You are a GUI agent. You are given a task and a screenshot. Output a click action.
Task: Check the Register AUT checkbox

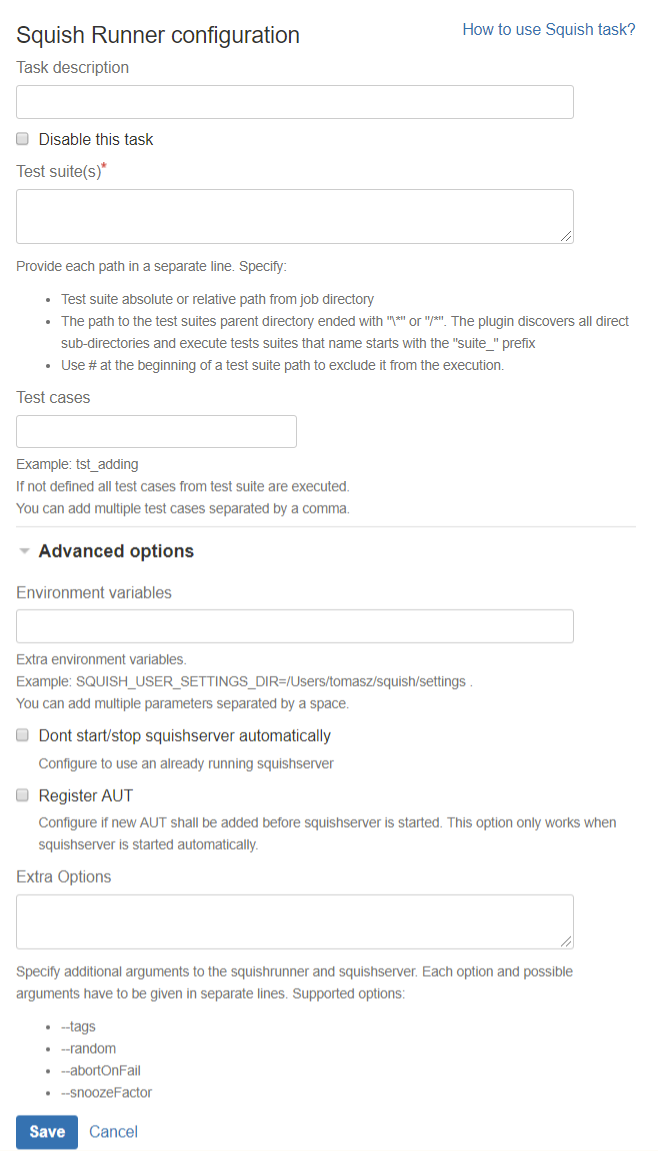pyautogui.click(x=23, y=795)
